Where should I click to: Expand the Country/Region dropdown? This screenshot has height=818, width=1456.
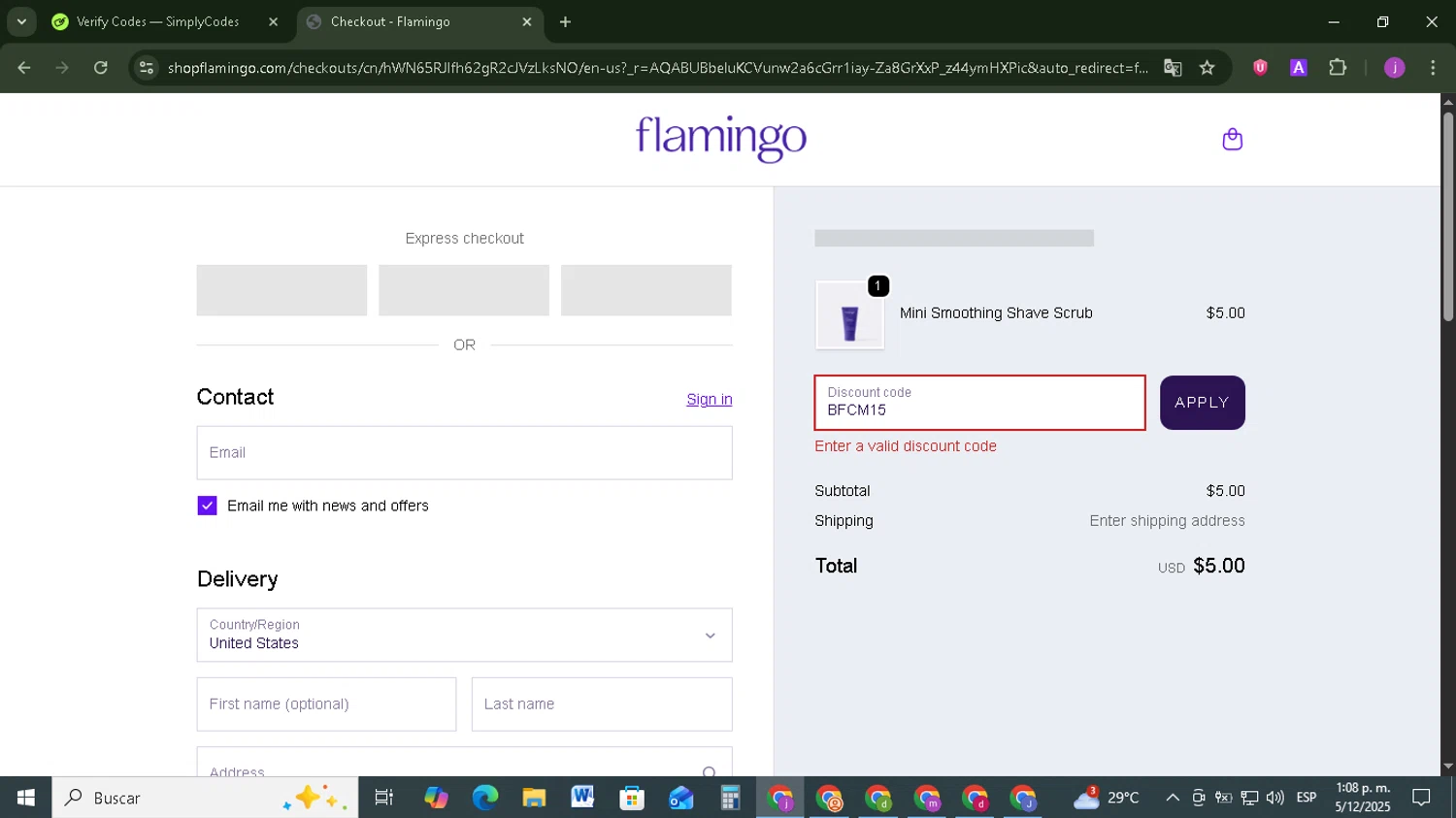click(x=464, y=635)
